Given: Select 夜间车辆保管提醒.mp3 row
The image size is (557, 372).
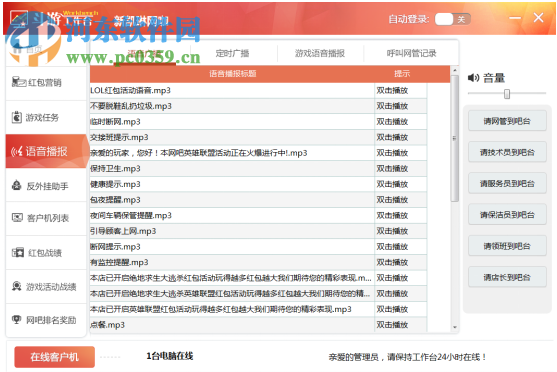Looking at the screenshot, I should (258, 216).
